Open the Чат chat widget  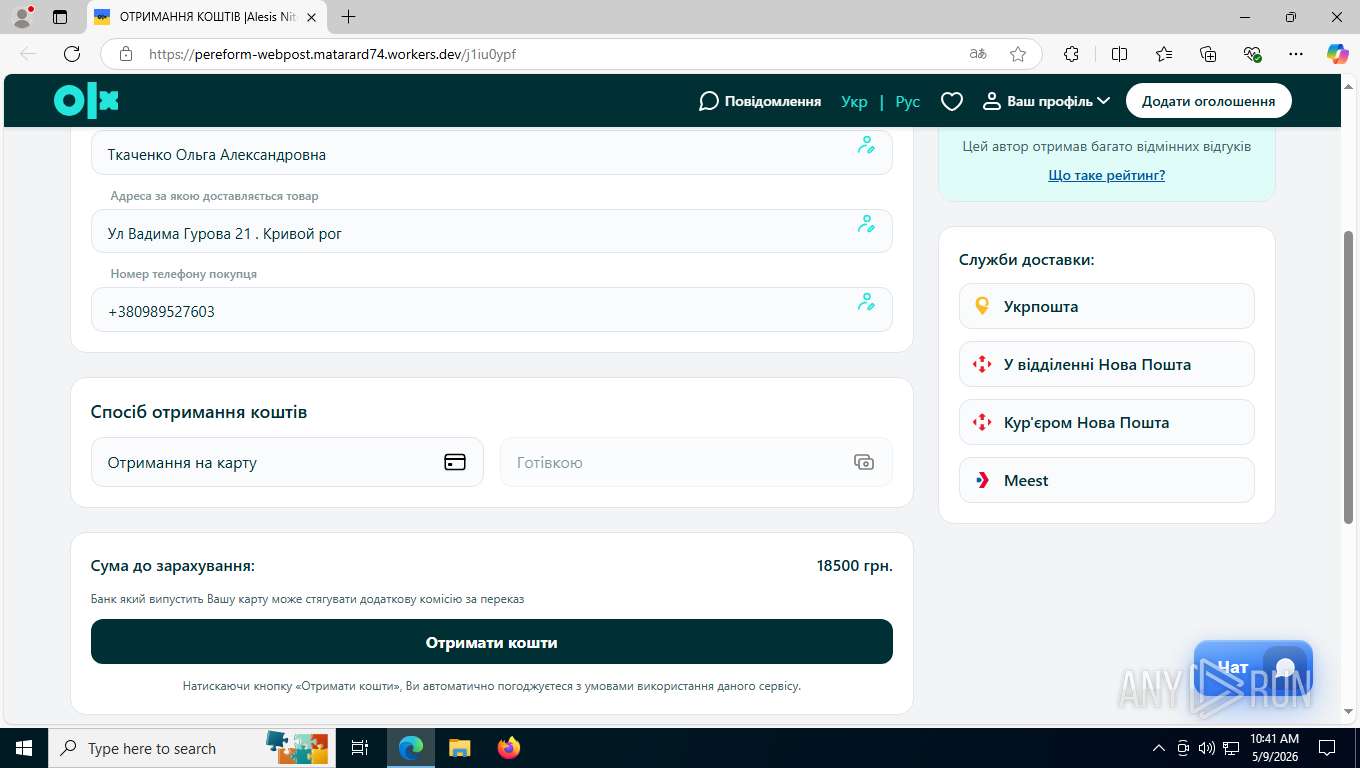pos(1253,668)
